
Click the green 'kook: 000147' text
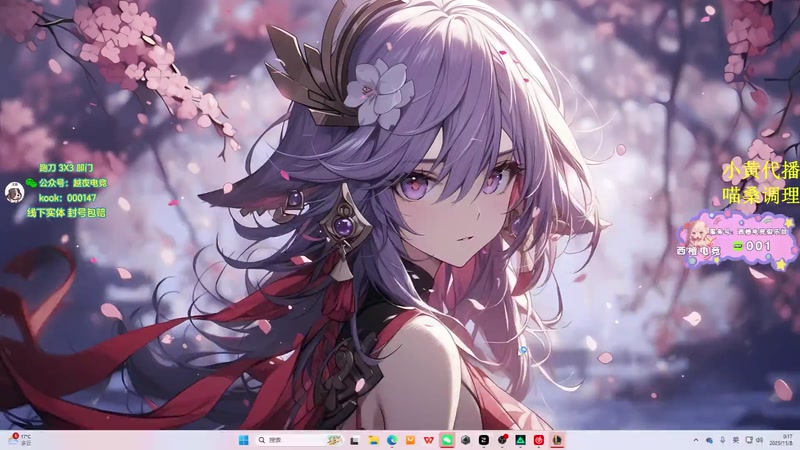67,198
